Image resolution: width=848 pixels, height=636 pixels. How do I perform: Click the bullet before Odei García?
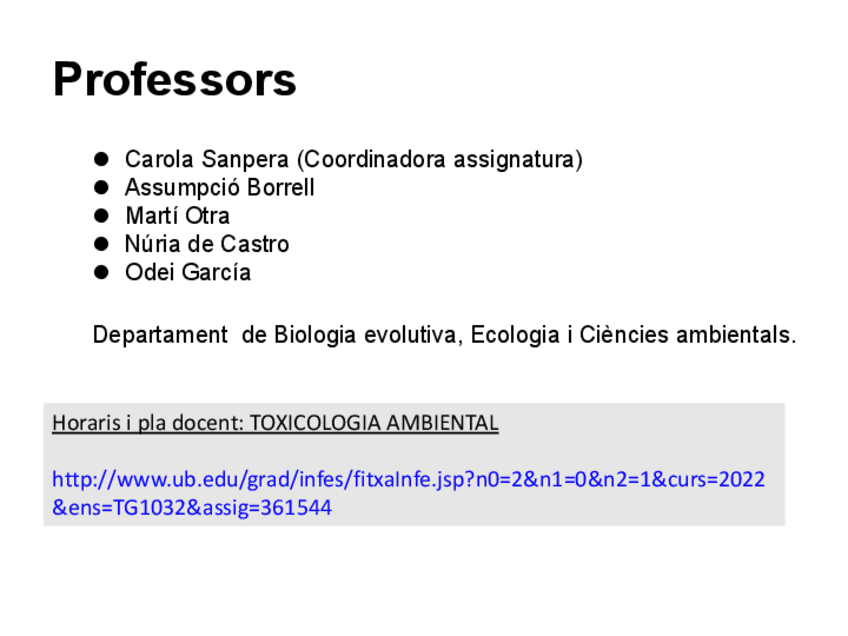[x=100, y=272]
